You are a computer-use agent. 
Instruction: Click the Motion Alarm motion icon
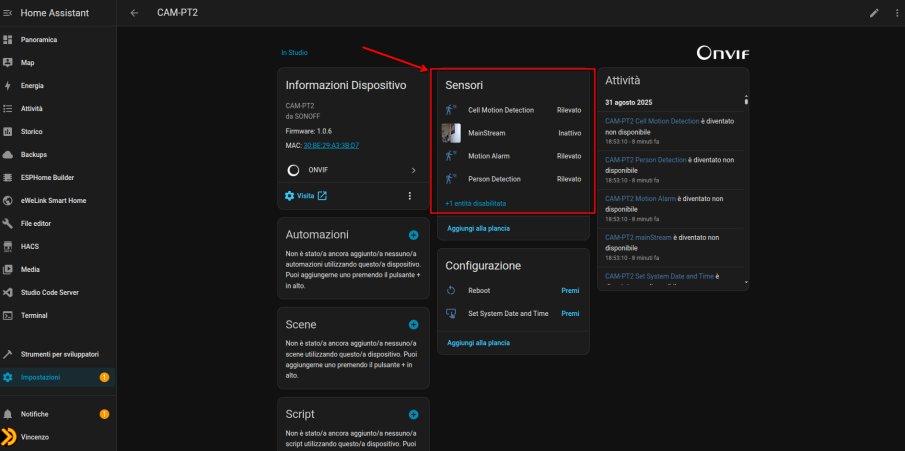click(451, 156)
